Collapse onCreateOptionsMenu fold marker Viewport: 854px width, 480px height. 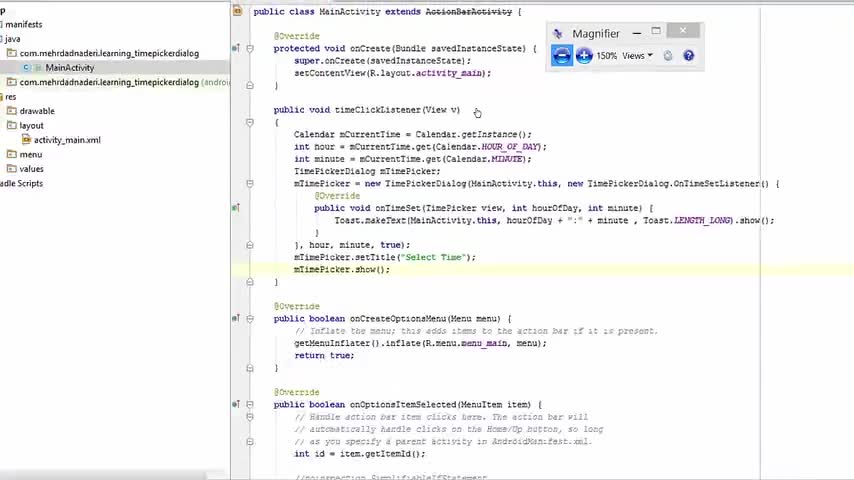pos(250,319)
